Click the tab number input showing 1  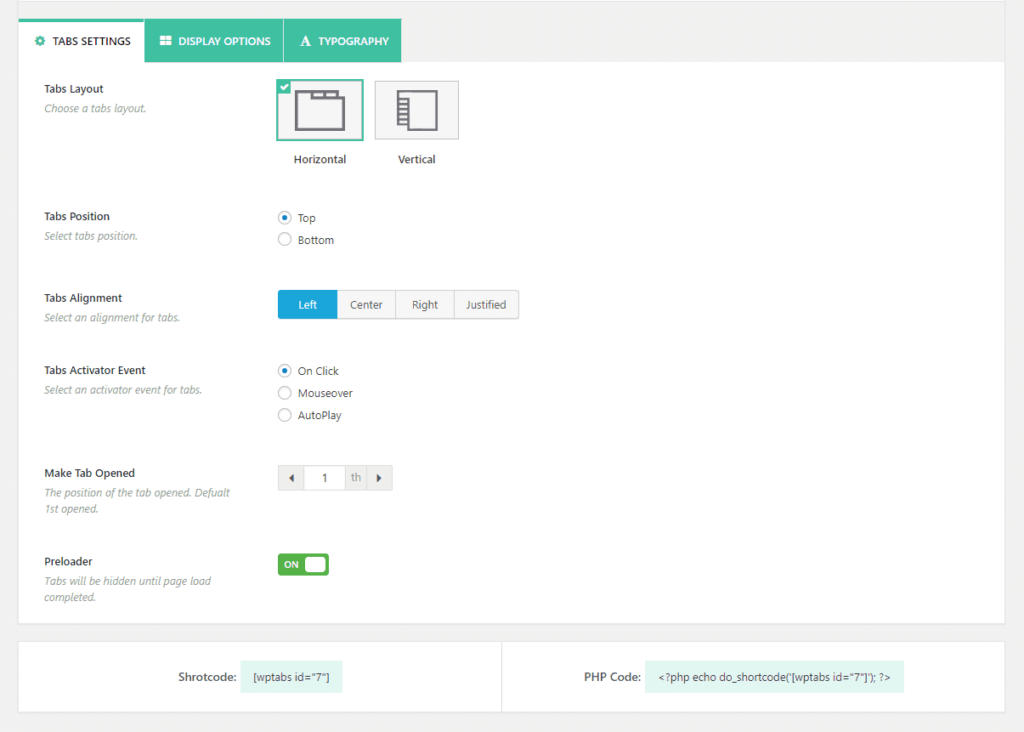[324, 477]
